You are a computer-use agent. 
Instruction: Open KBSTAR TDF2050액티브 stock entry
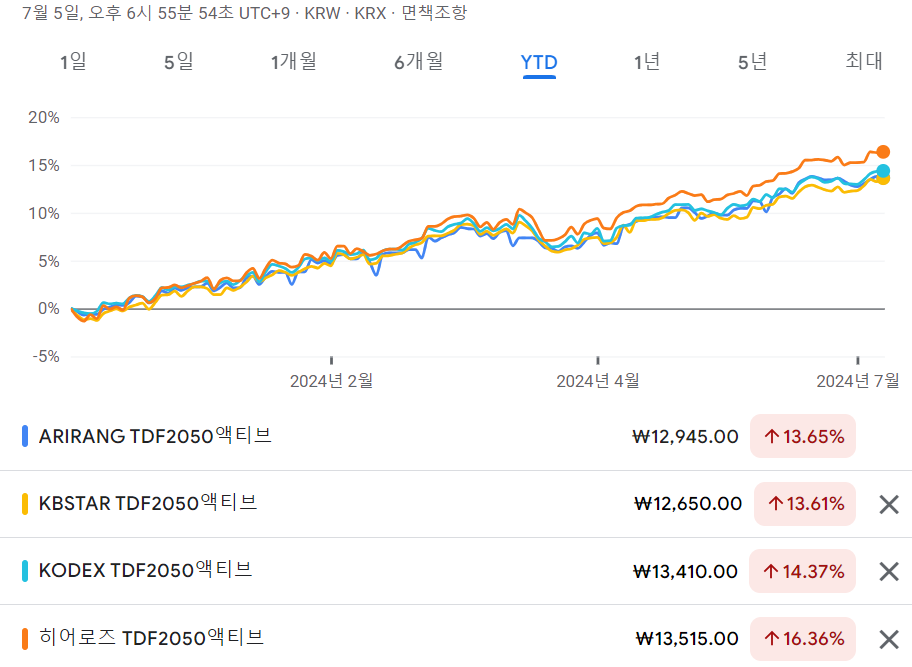pos(148,503)
